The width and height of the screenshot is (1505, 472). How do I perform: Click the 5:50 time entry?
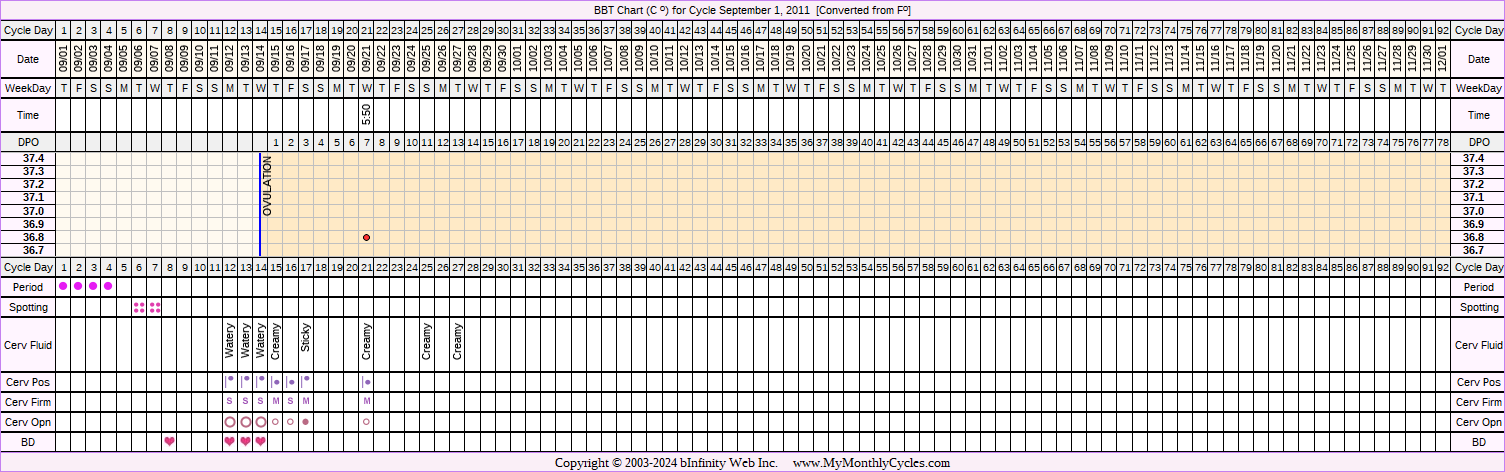click(x=367, y=116)
